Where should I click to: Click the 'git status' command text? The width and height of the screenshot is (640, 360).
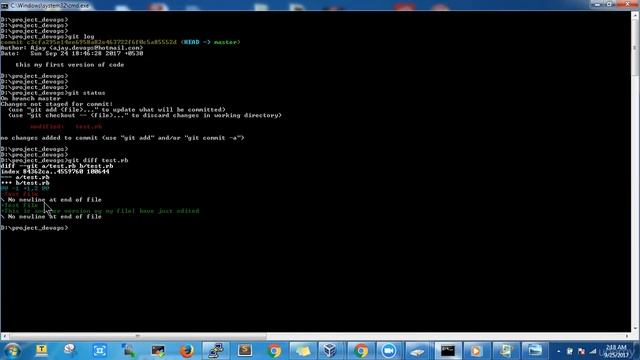(x=87, y=93)
